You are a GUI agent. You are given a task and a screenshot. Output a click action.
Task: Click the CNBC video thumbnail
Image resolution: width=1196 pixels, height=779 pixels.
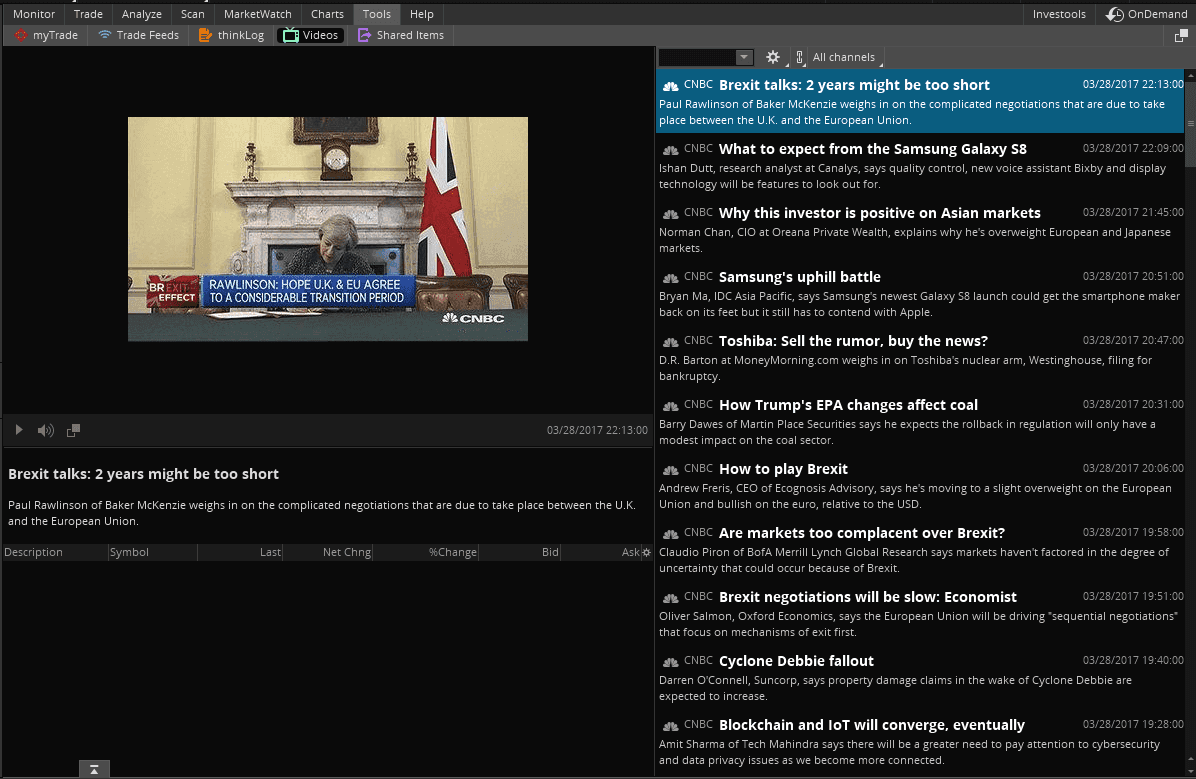(x=328, y=229)
